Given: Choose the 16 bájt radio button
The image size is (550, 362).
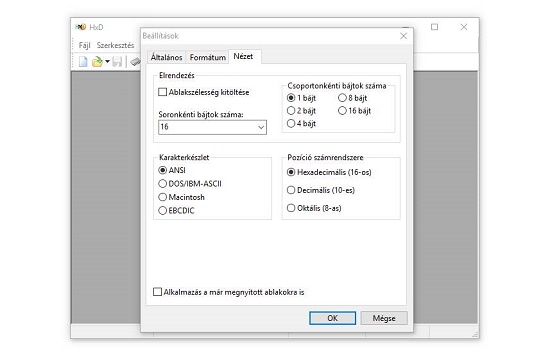Looking at the screenshot, I should click(342, 111).
